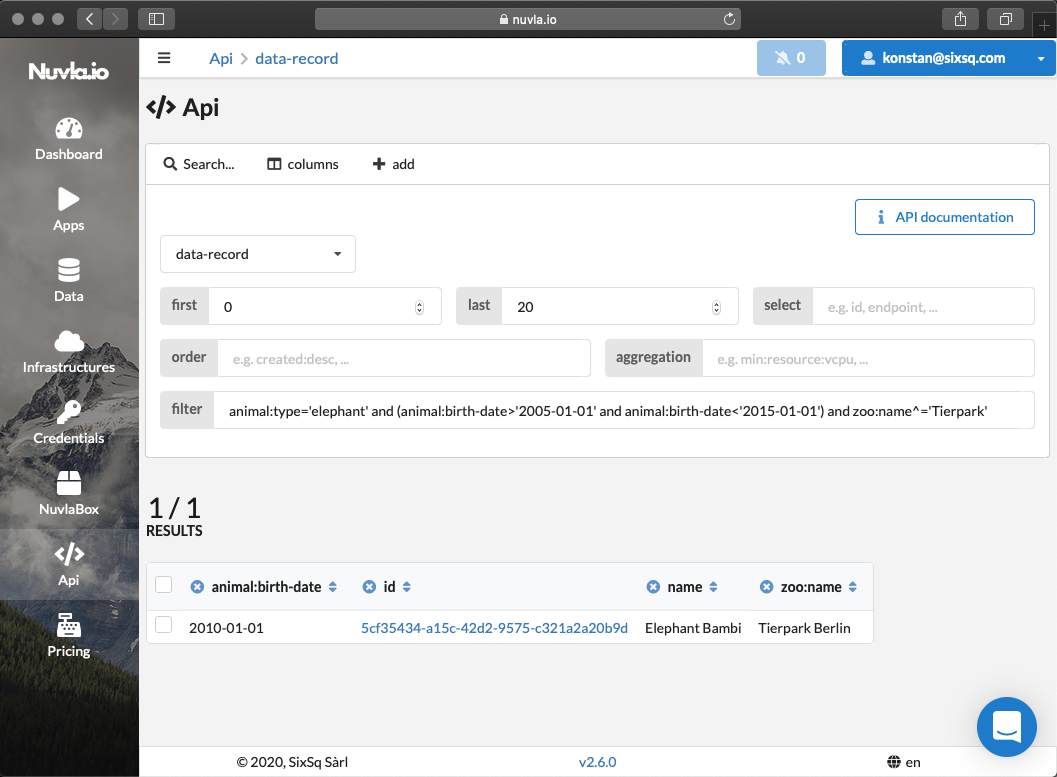The width and height of the screenshot is (1057, 777).
Task: Open the language selector showing en
Action: (903, 761)
